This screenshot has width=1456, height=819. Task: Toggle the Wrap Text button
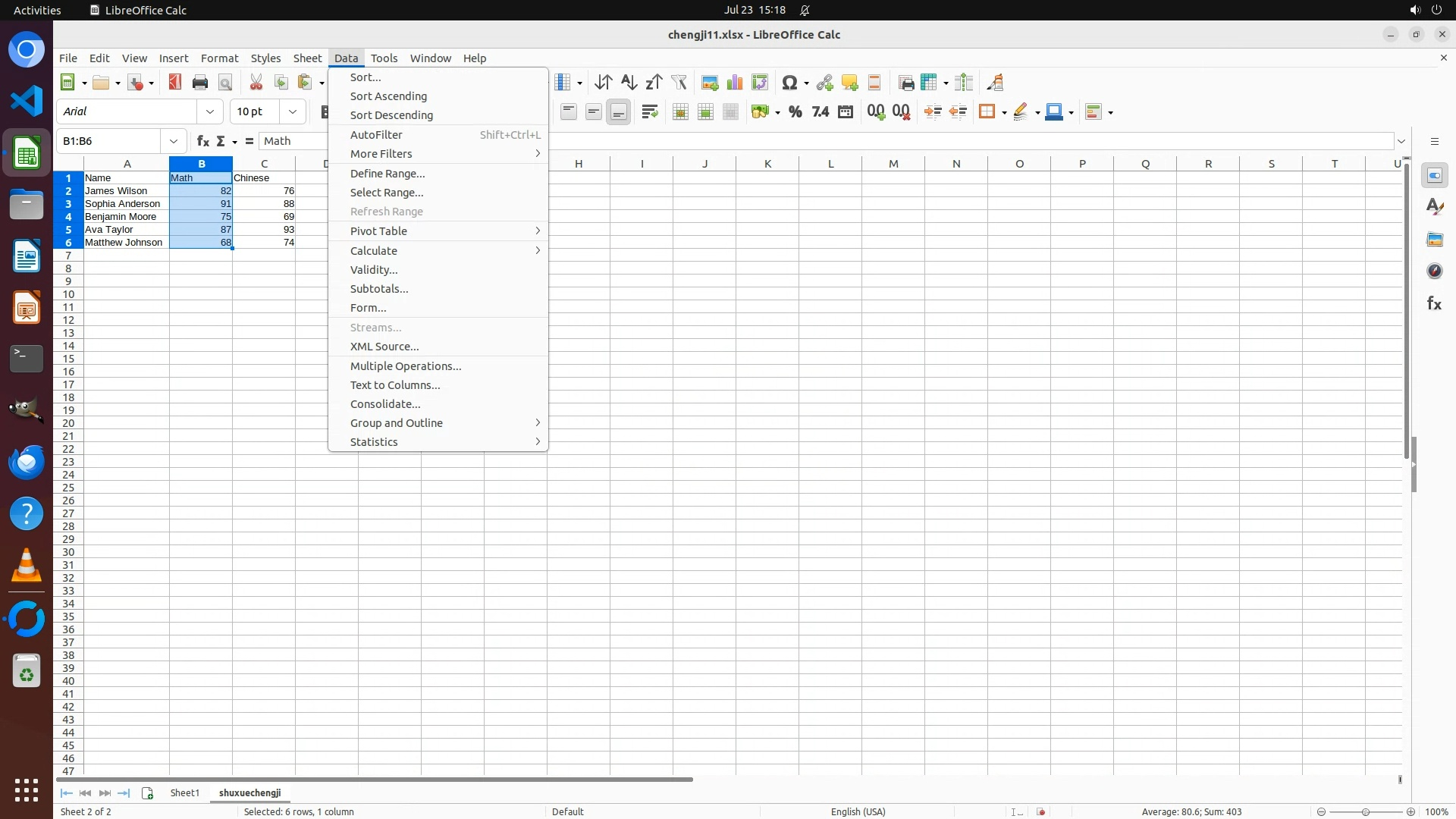pos(649,112)
